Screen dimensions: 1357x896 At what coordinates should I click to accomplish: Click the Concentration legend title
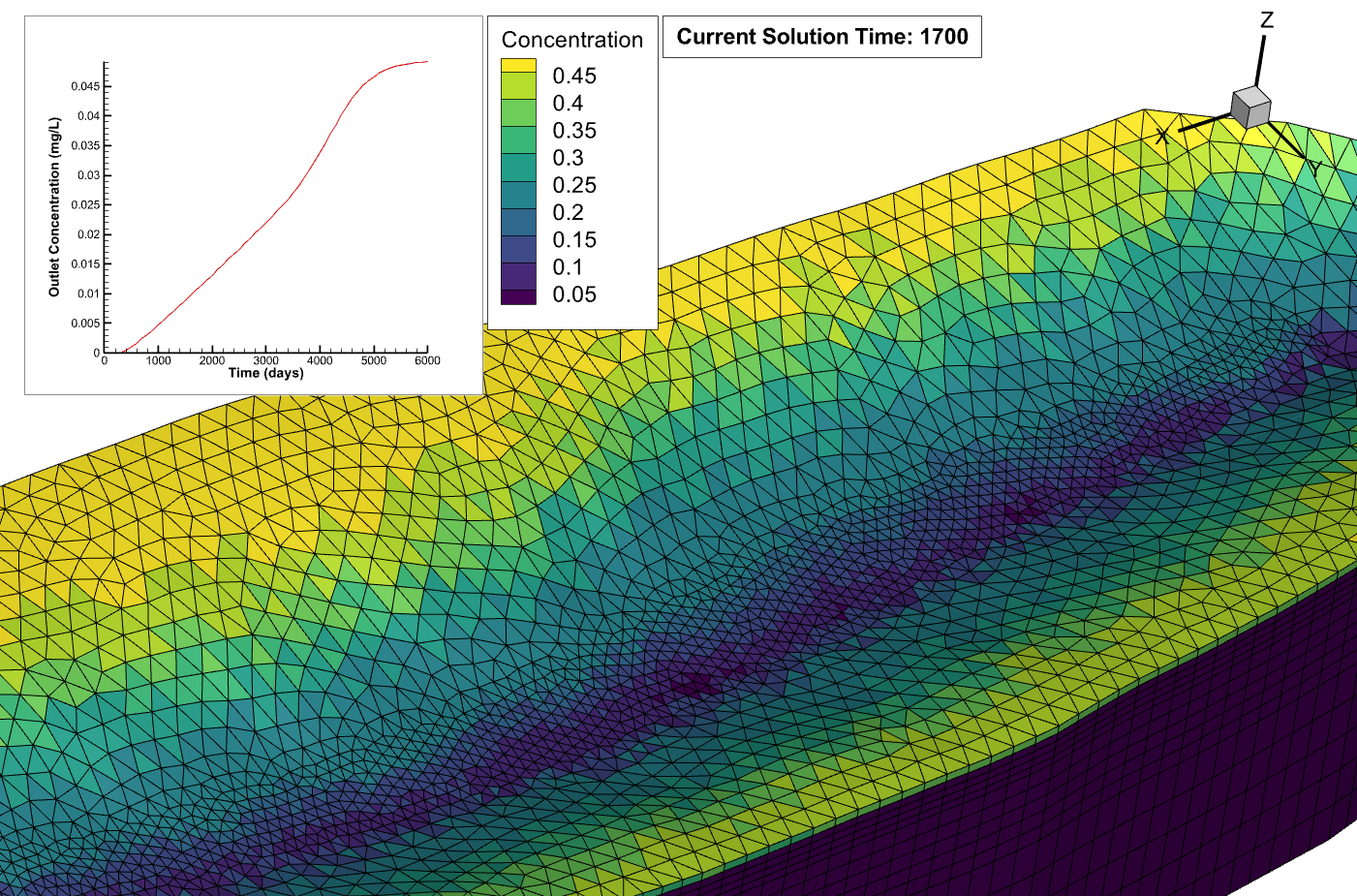[571, 41]
